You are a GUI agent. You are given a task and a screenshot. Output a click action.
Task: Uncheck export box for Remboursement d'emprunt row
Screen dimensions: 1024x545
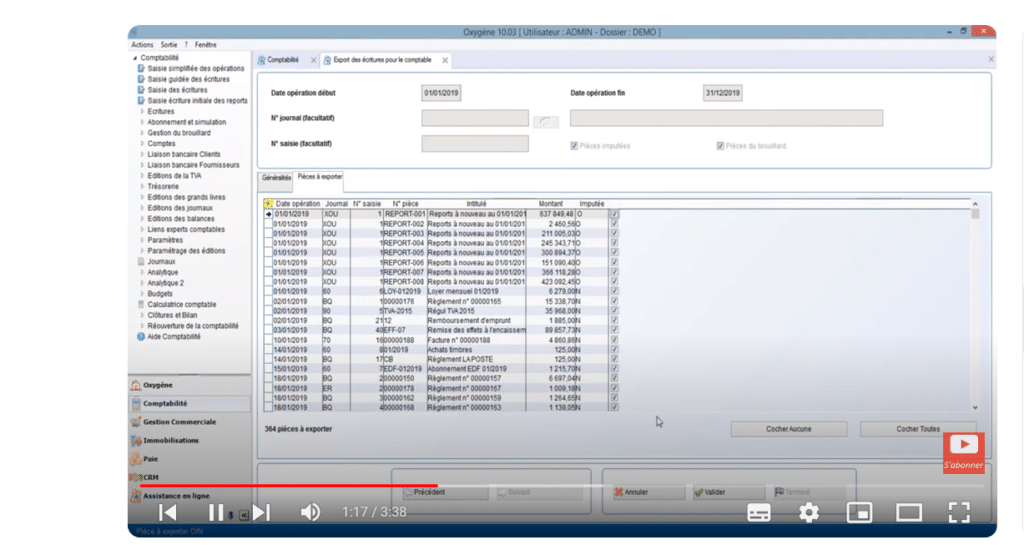pyautogui.click(x=614, y=320)
